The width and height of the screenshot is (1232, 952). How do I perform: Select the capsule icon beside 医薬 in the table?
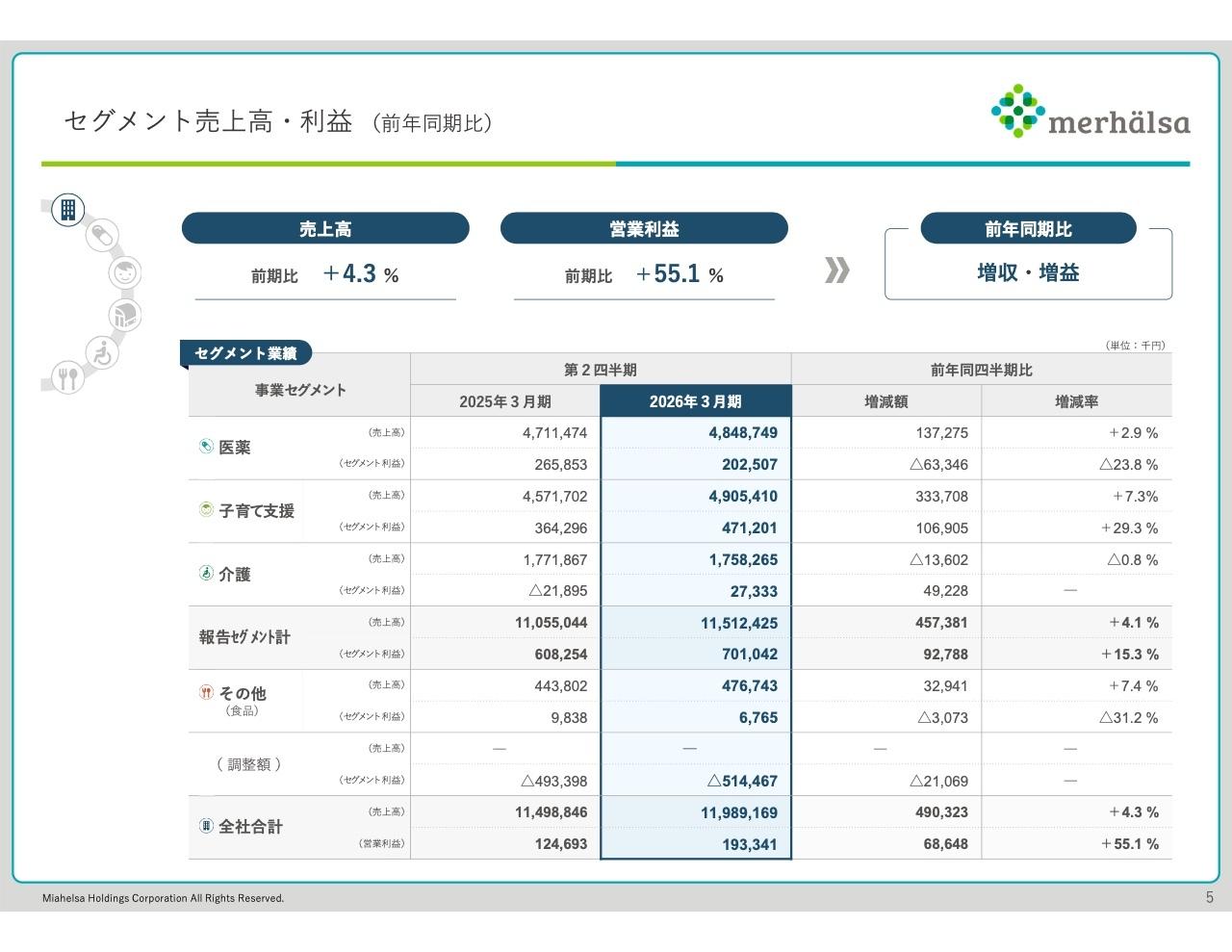pyautogui.click(x=205, y=444)
